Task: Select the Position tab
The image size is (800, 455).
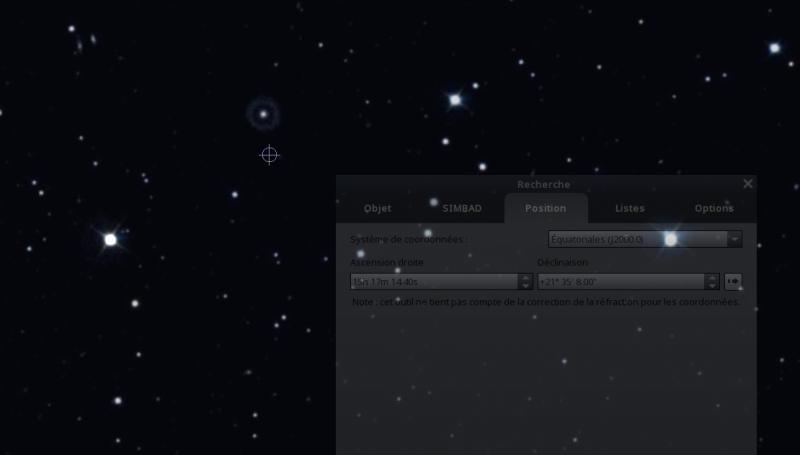Action: pos(545,208)
